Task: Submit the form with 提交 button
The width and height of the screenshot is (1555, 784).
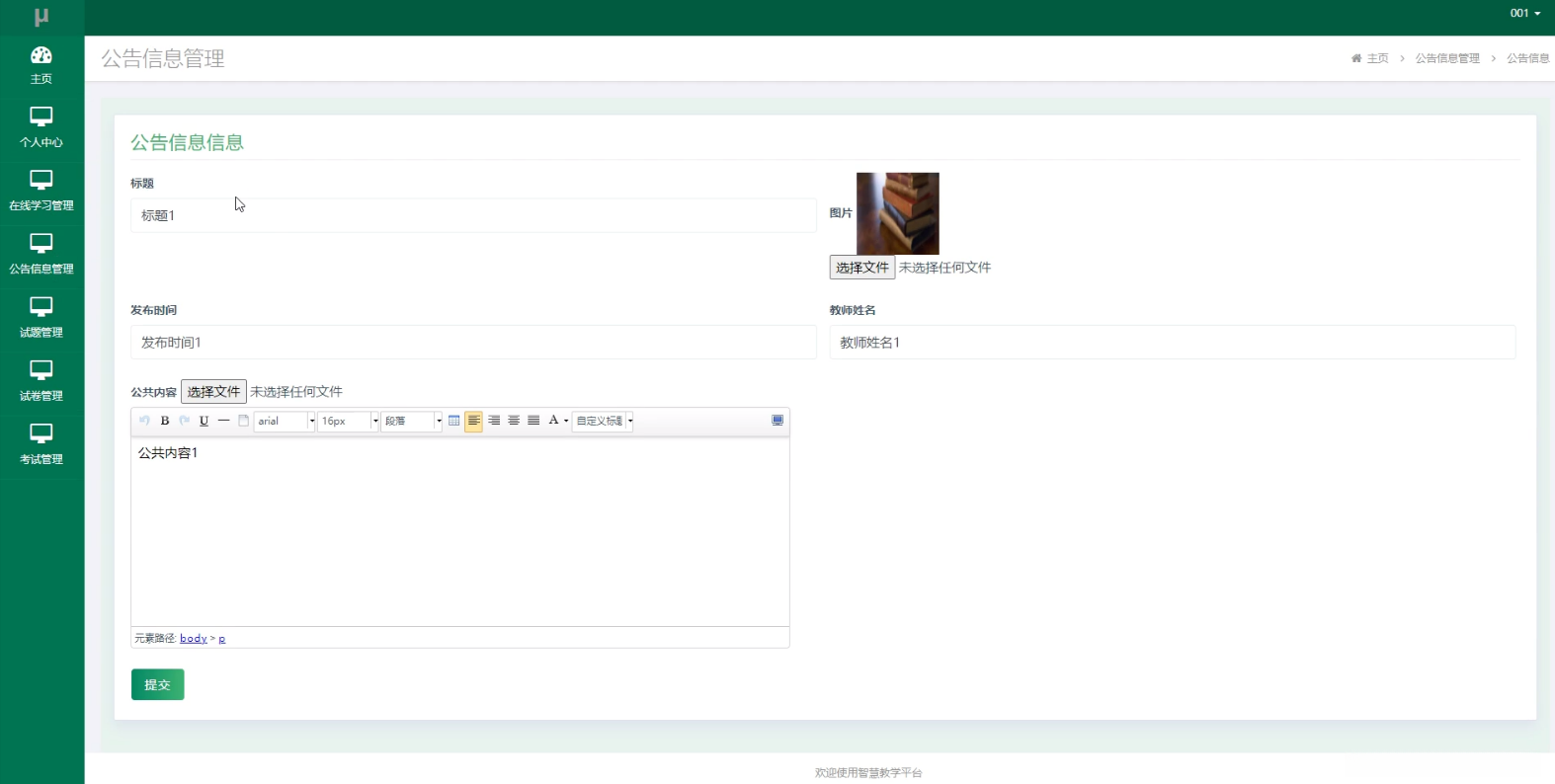Action: (158, 684)
